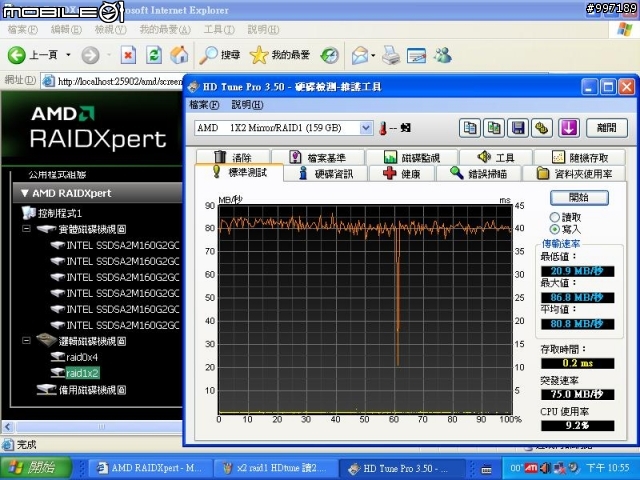Open HD Tune 說明 menu

pos(247,105)
